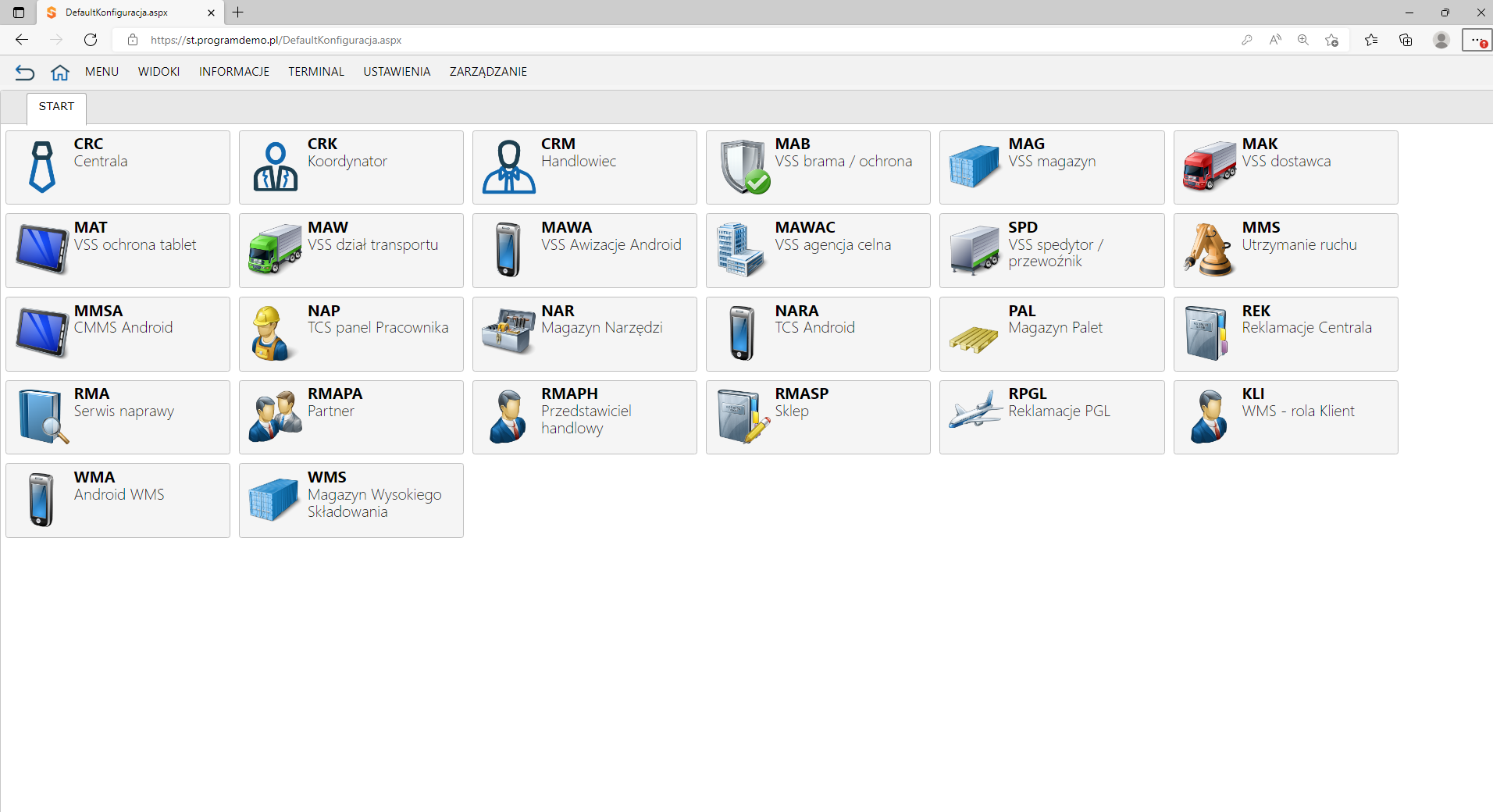Open the KLI WMS rola Klient tile

1286,417
